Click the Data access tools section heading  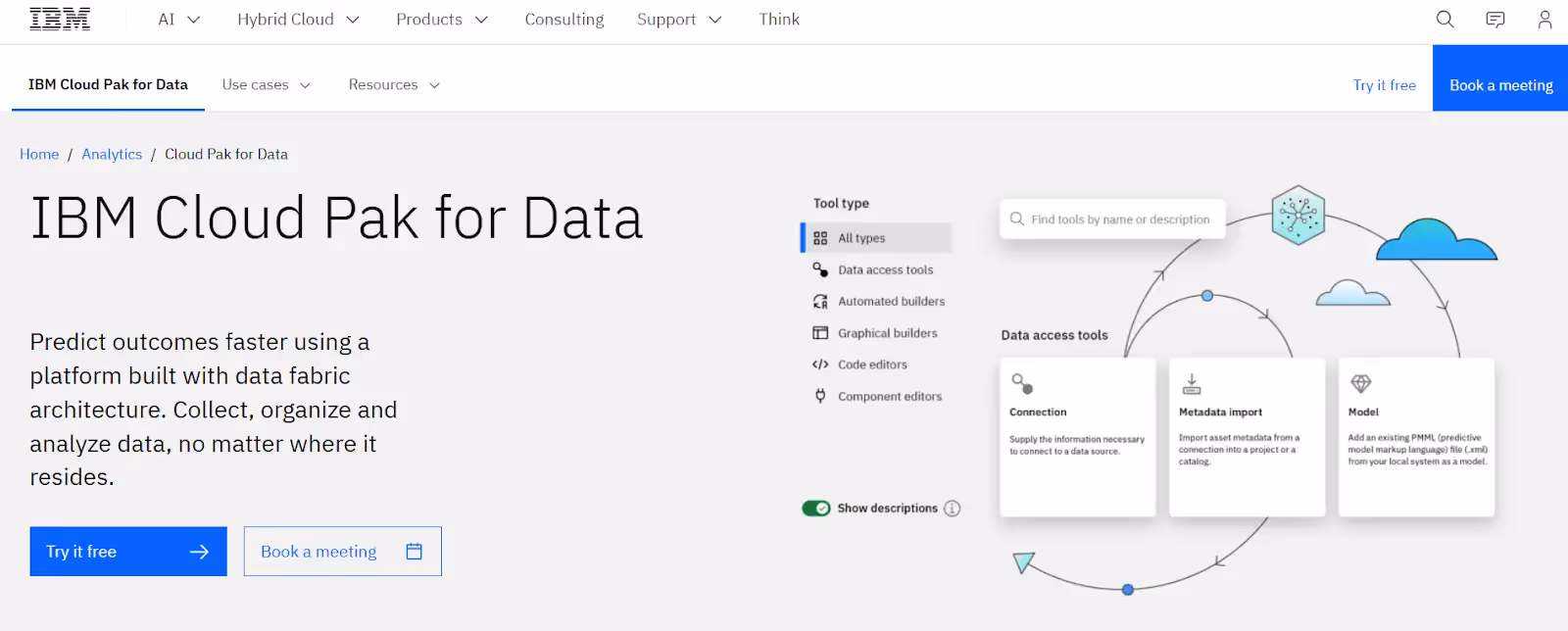pos(1054,335)
